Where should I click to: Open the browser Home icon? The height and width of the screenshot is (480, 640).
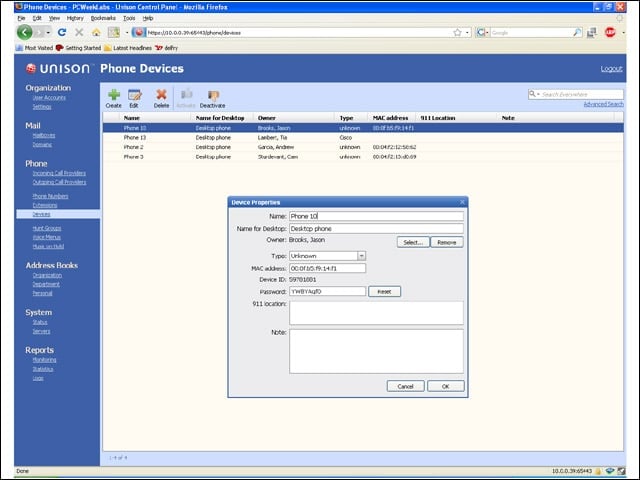tap(96, 32)
